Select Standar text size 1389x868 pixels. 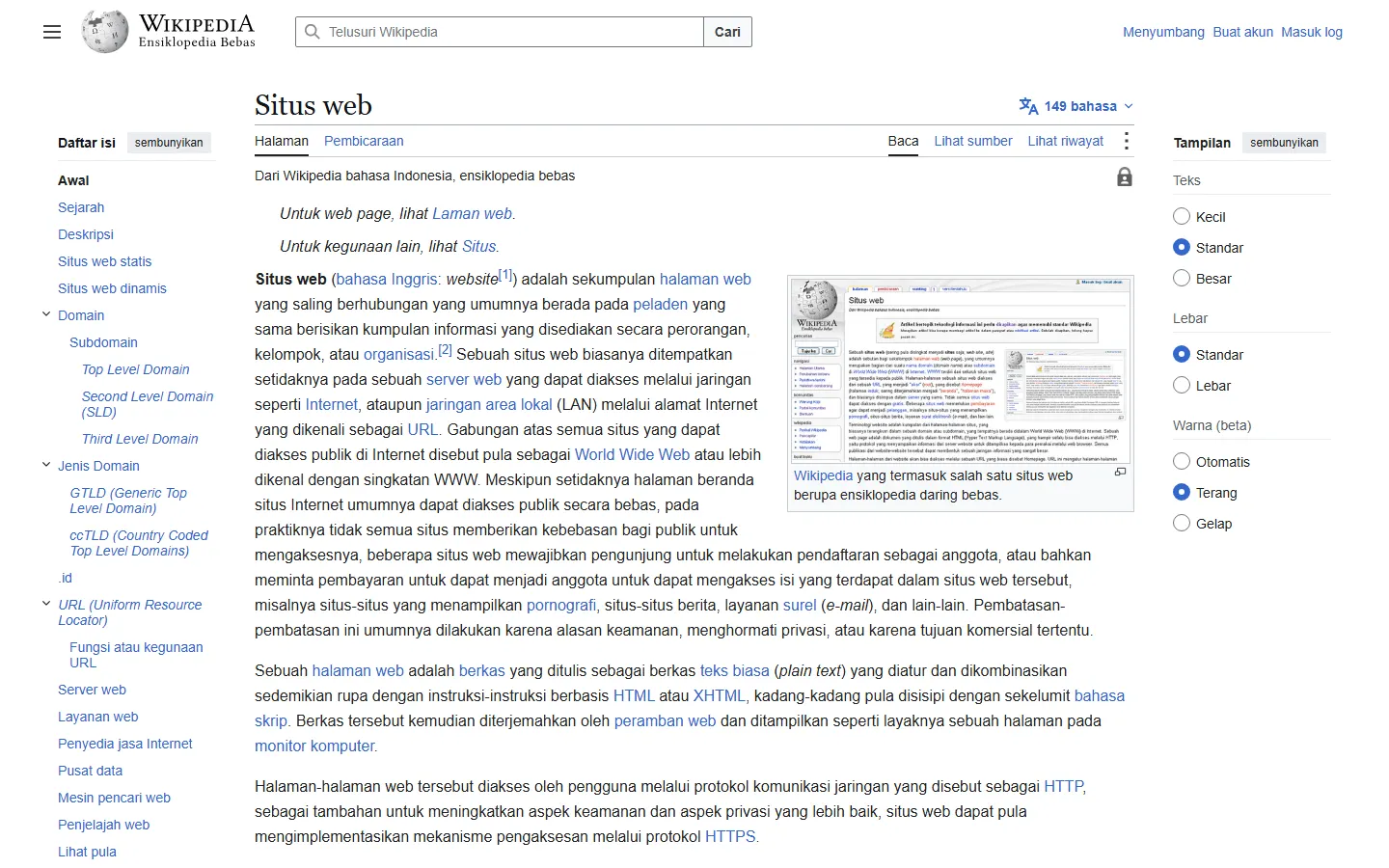pos(1182,248)
